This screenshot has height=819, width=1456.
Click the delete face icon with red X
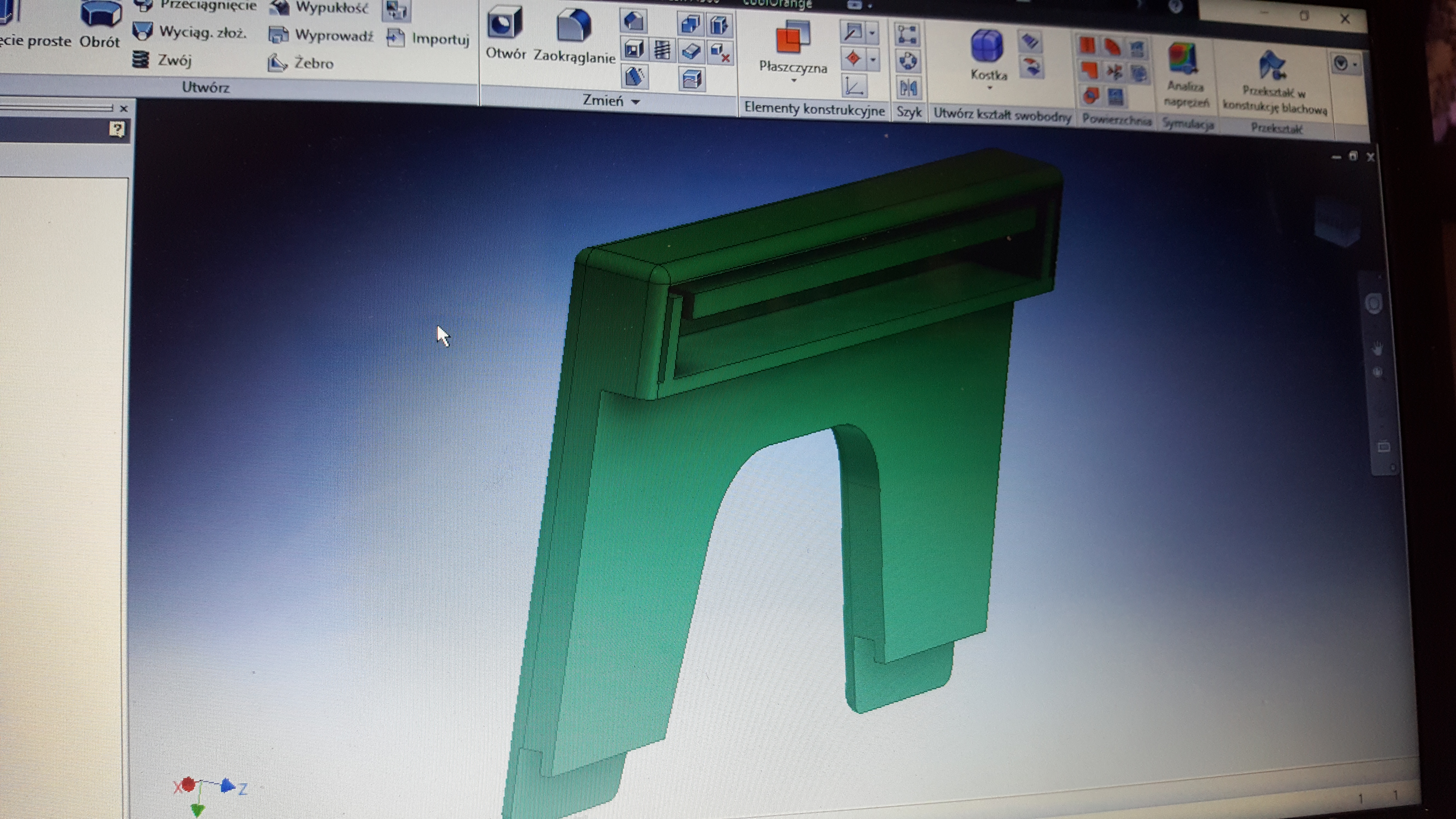[720, 53]
